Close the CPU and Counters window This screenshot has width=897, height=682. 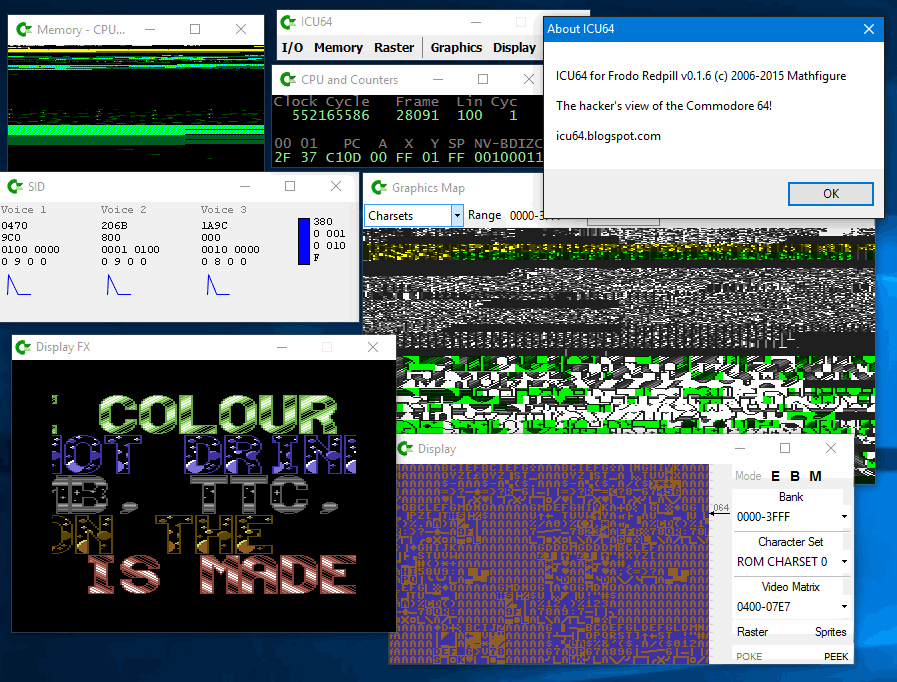pos(529,80)
